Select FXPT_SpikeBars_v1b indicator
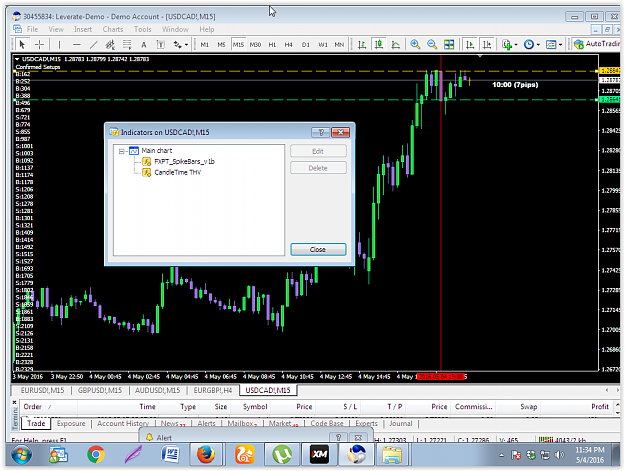625x471 pixels. tap(184, 161)
